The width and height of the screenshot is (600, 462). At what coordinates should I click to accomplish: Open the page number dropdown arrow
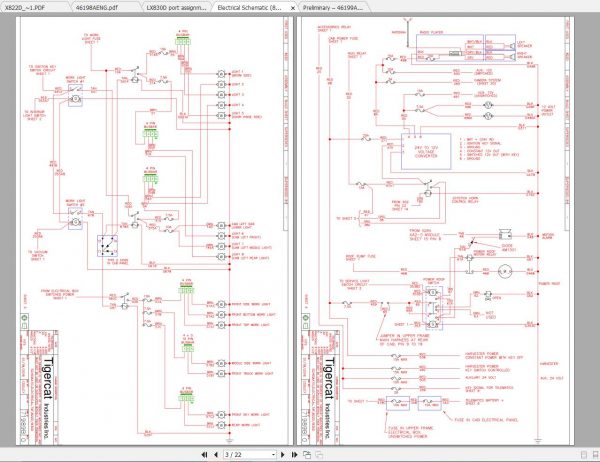(x=273, y=455)
